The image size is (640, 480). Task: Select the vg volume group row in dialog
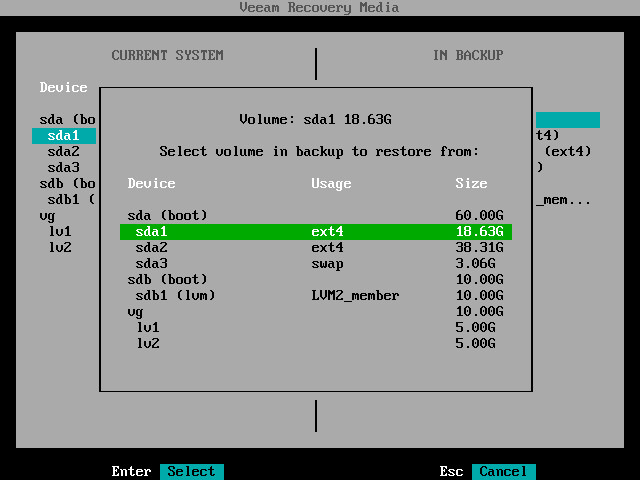pyautogui.click(x=316, y=312)
